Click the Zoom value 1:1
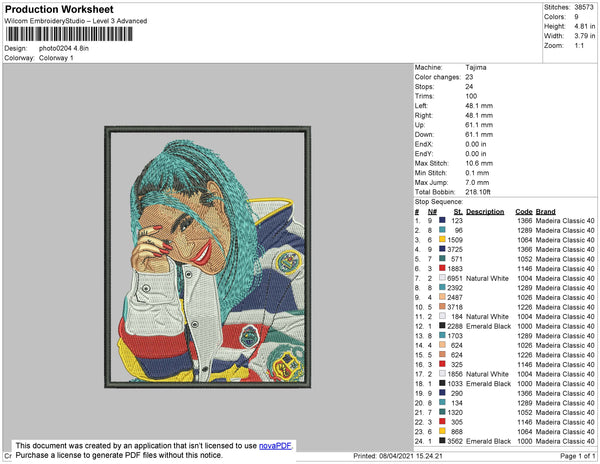Screen dimensions: 600x464 tap(579, 46)
